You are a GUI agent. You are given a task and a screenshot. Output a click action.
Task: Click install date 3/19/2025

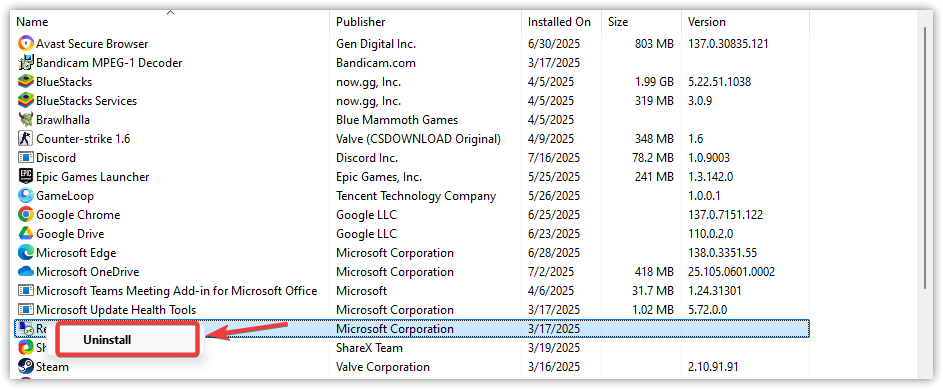coord(554,348)
